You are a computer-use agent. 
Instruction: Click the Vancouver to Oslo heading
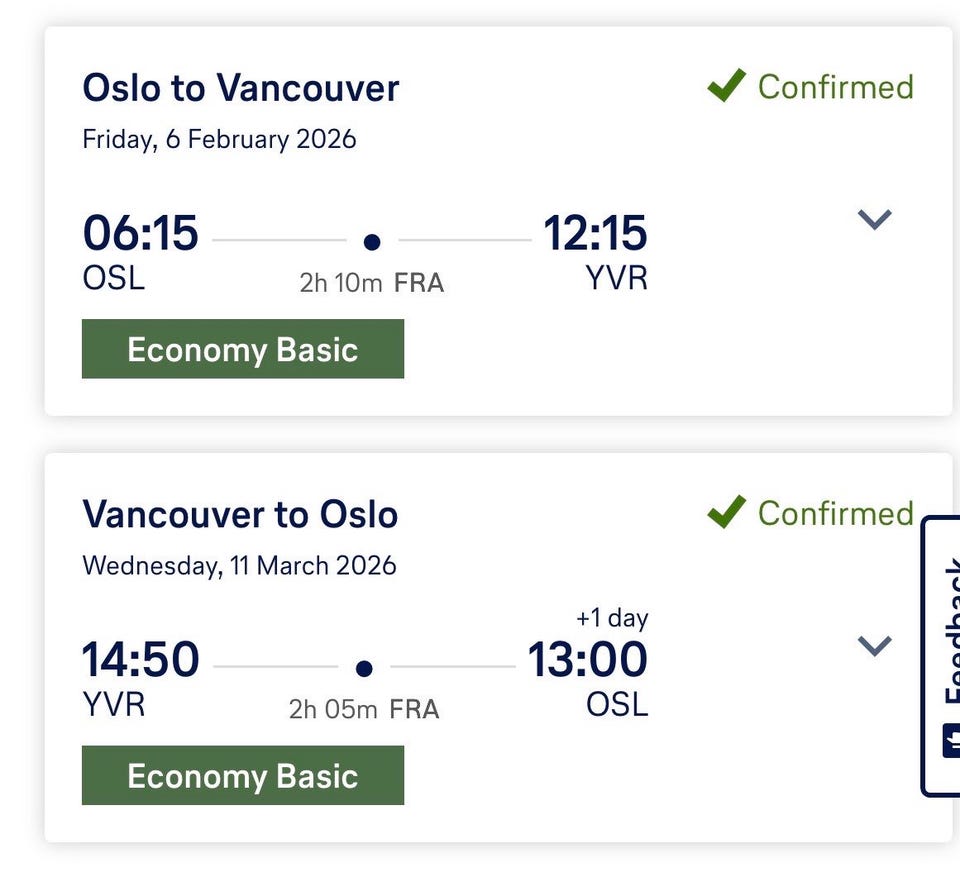click(x=240, y=515)
